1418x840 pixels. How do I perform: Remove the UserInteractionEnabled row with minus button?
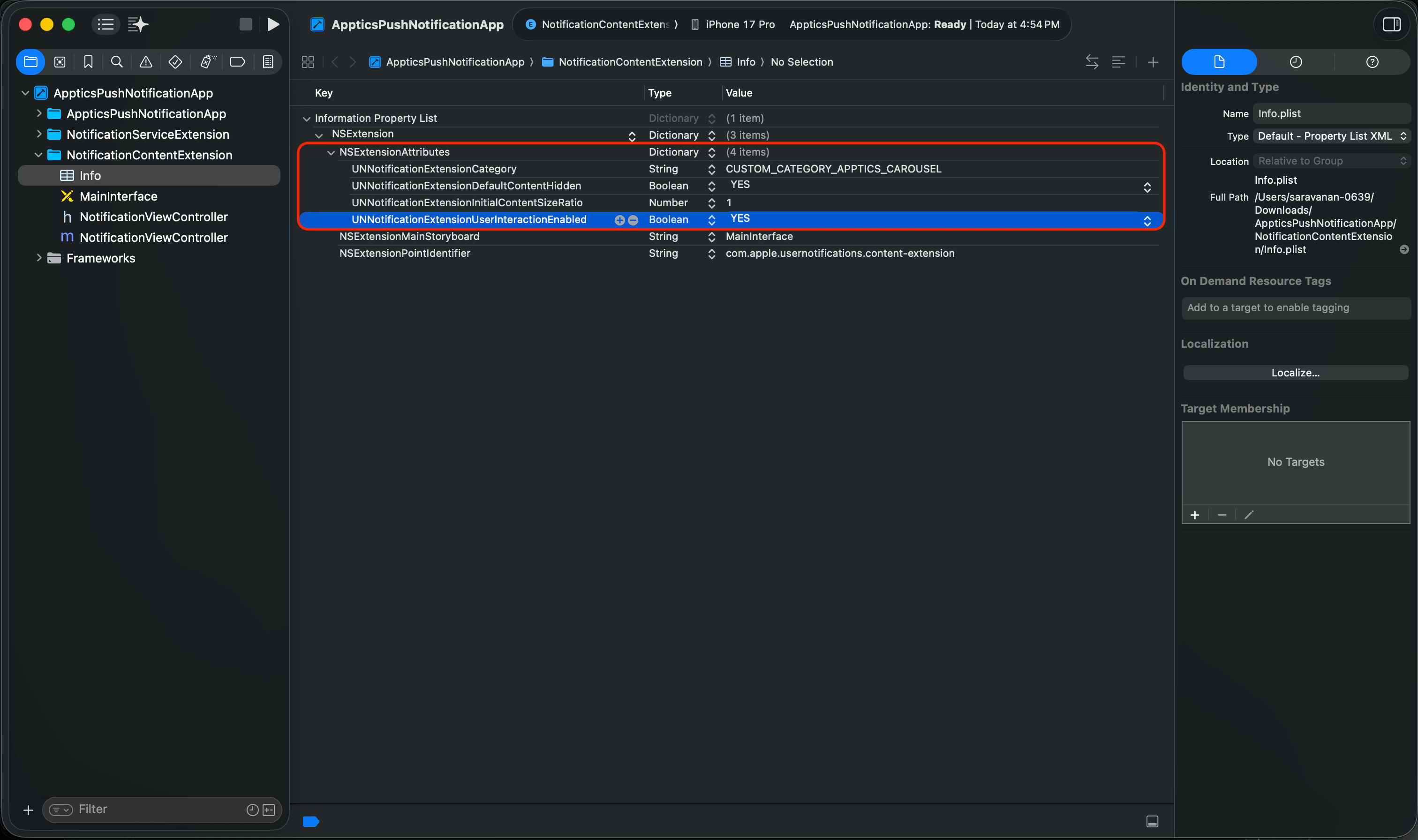coord(634,220)
